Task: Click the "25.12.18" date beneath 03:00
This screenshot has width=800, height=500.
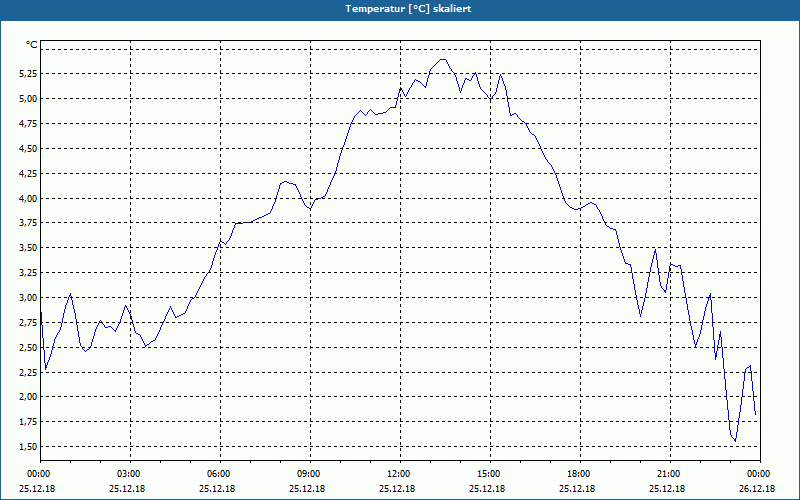Action: pyautogui.click(x=127, y=489)
